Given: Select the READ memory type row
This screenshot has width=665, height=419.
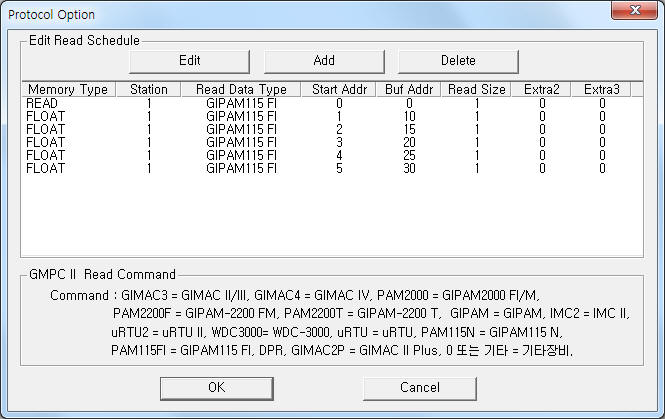Looking at the screenshot, I should [x=332, y=103].
